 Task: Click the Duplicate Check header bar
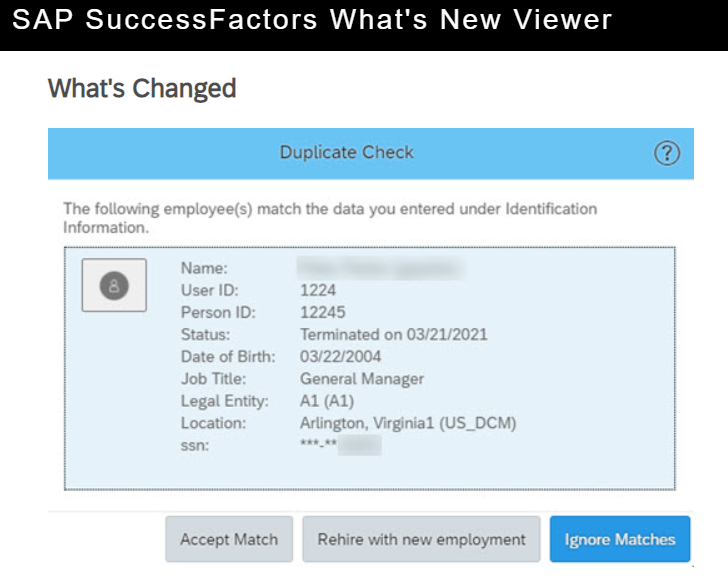370,154
